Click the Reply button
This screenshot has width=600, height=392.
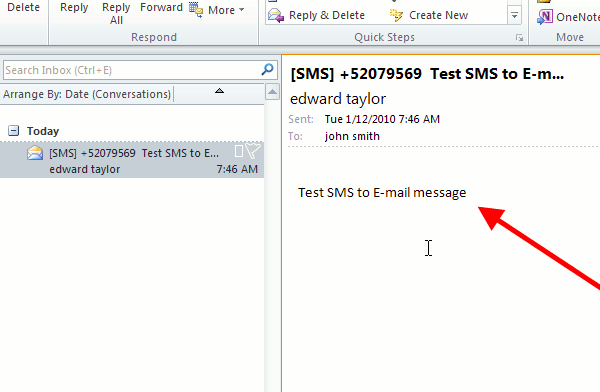[74, 8]
